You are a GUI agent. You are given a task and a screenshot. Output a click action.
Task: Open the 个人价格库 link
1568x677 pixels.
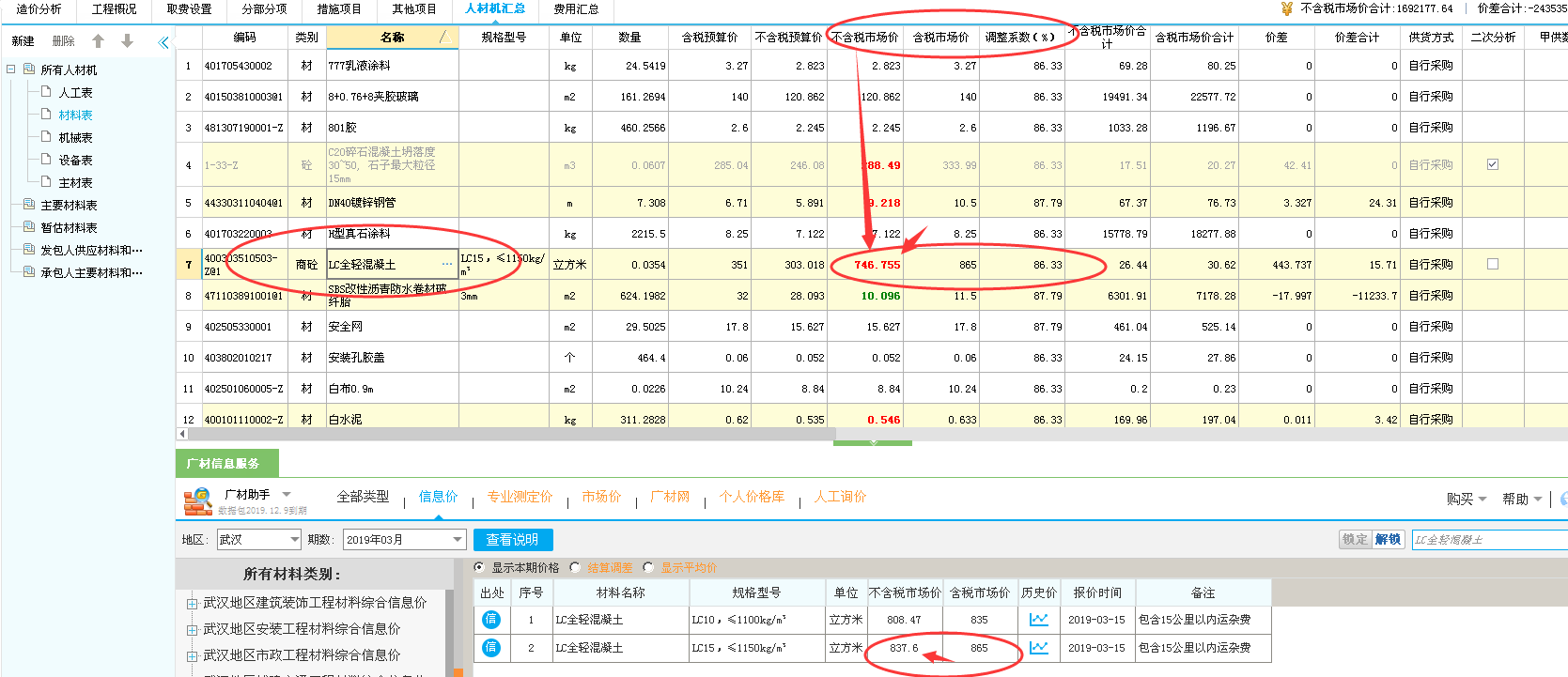[x=752, y=497]
